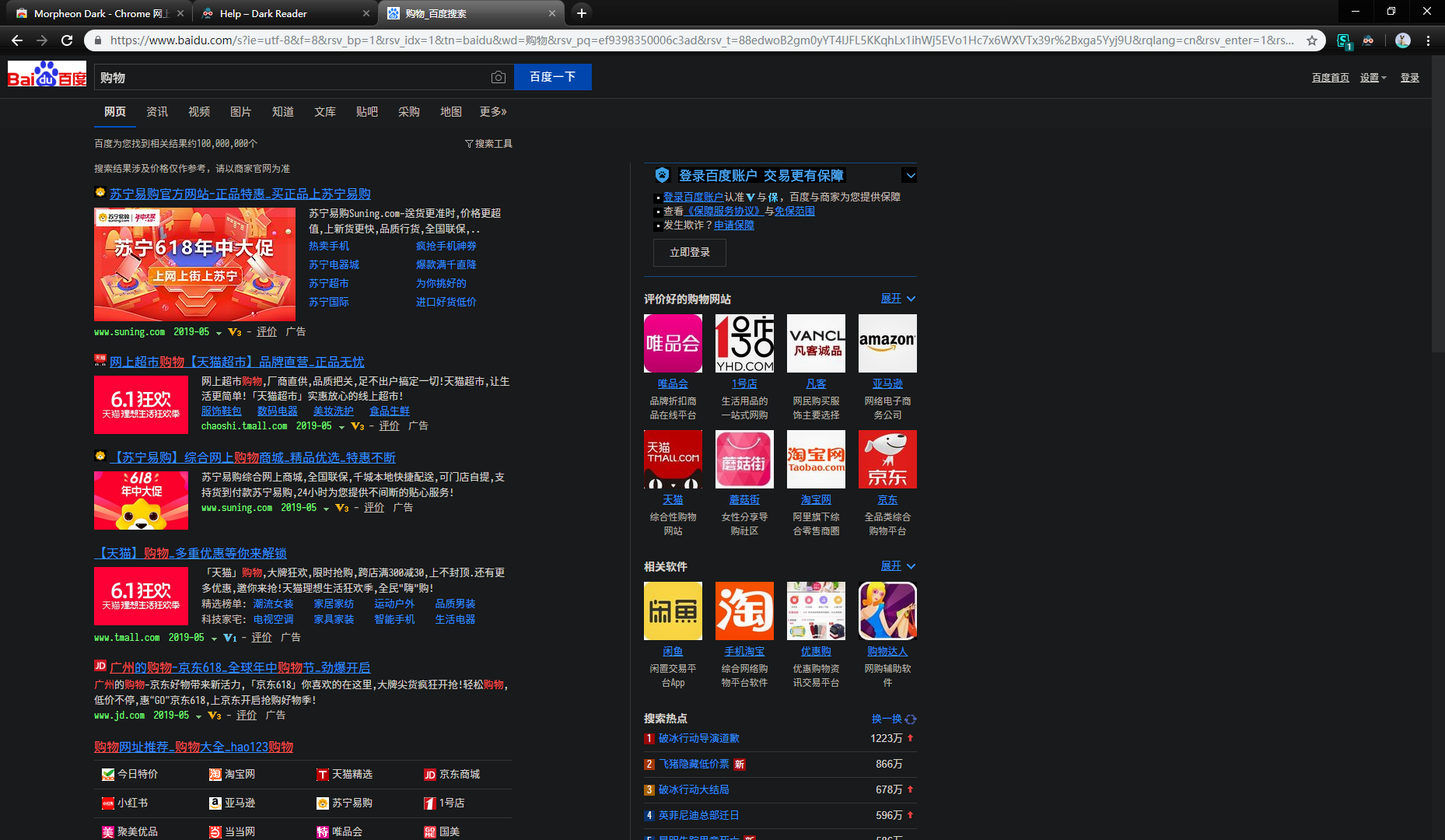Switch to 资讯 tab

pyautogui.click(x=157, y=112)
